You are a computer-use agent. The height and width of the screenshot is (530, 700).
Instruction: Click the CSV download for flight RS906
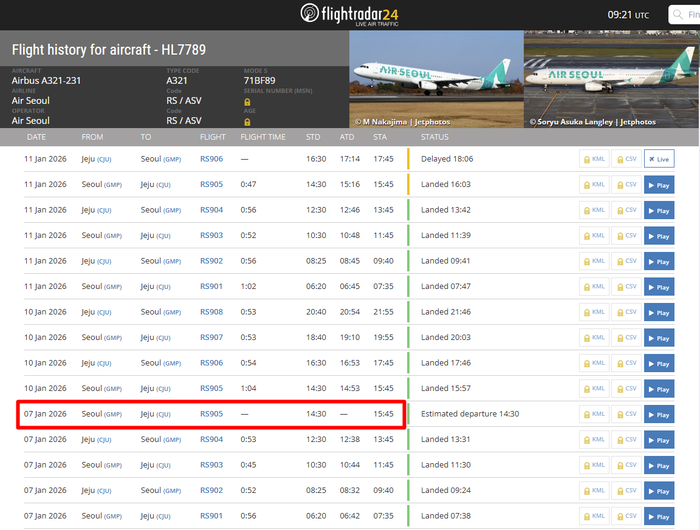[626, 158]
